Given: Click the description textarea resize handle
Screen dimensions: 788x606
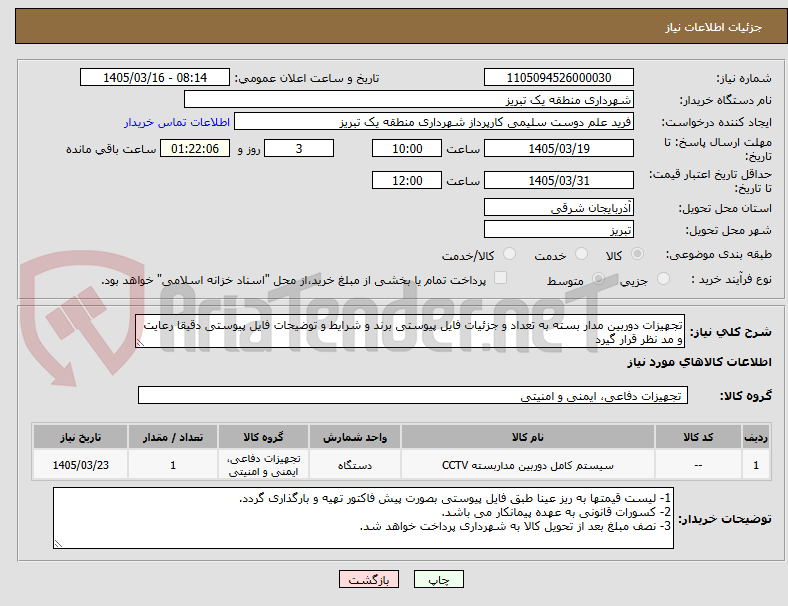Looking at the screenshot, I should [x=140, y=343].
